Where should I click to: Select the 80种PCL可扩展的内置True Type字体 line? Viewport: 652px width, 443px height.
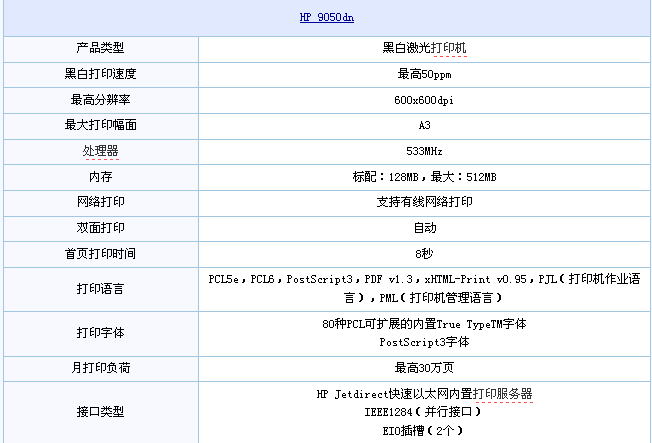pos(424,324)
